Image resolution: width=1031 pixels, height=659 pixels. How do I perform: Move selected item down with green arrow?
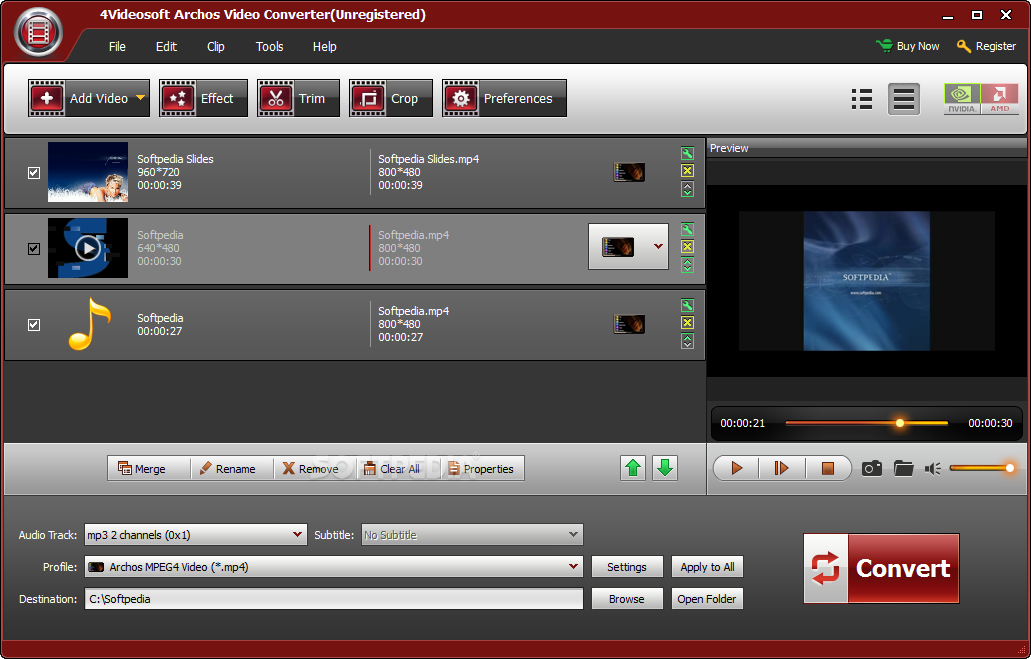tap(665, 468)
